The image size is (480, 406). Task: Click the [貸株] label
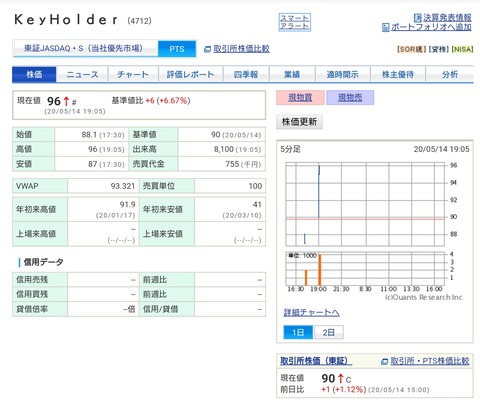(438, 49)
